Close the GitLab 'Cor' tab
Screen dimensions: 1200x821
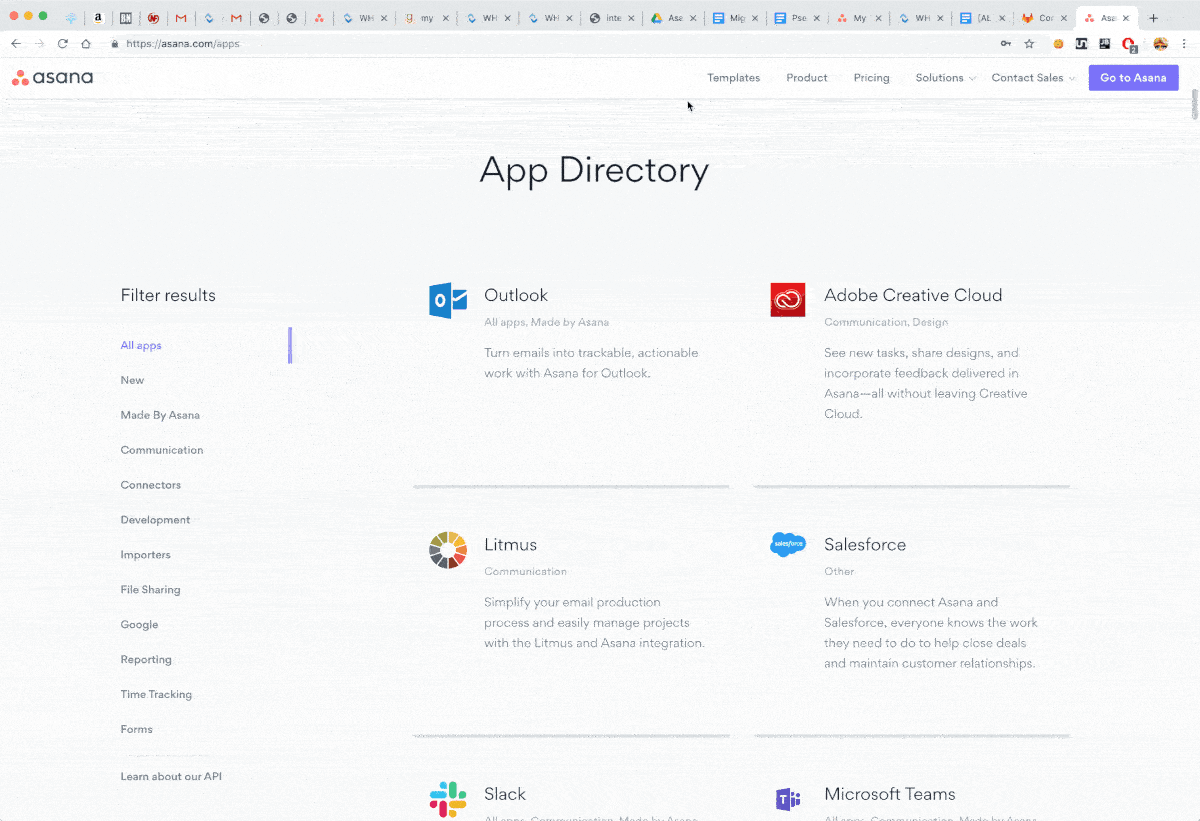[1064, 18]
